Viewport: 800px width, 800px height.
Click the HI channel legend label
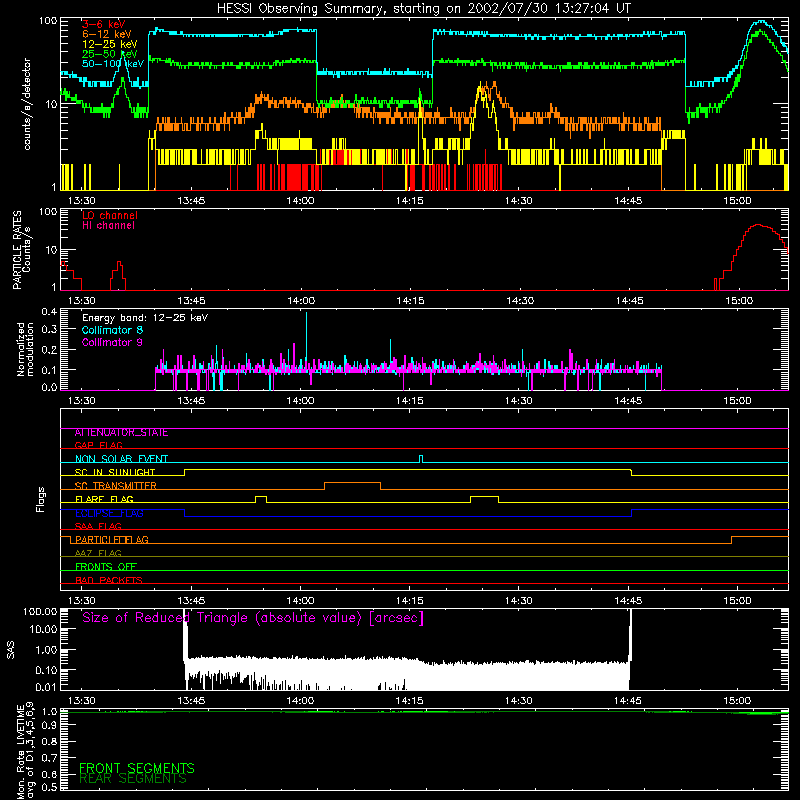[108, 226]
